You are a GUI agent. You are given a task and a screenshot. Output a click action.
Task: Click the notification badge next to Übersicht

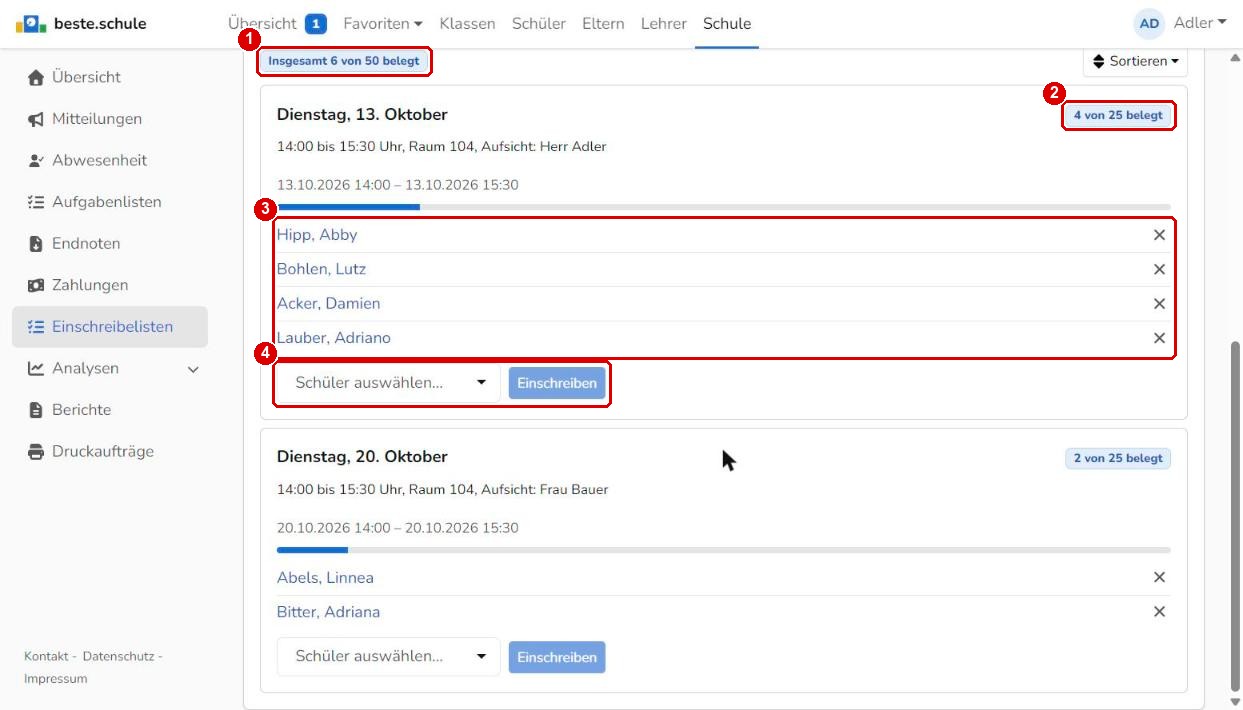(x=316, y=23)
